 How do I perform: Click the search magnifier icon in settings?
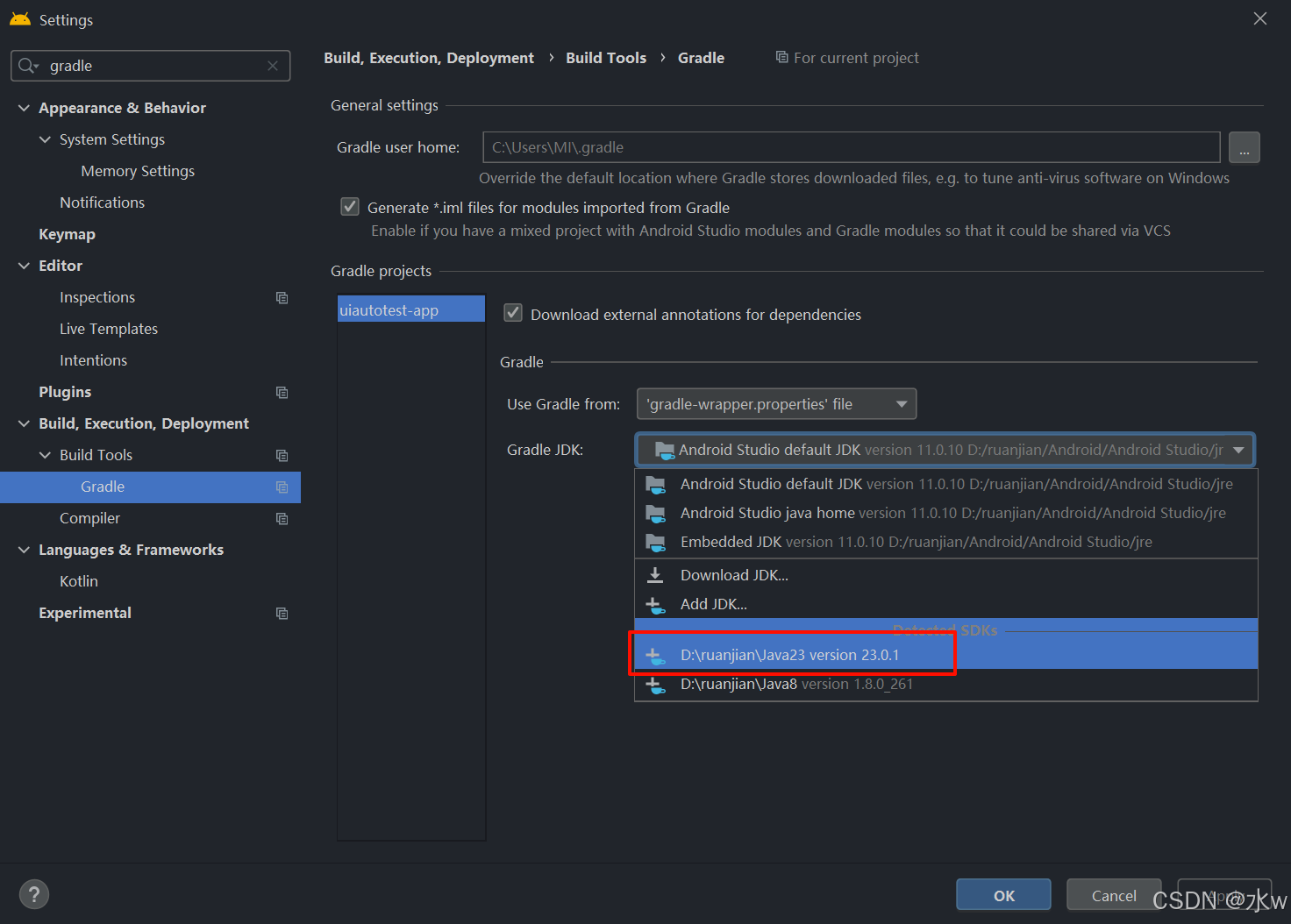click(x=28, y=66)
